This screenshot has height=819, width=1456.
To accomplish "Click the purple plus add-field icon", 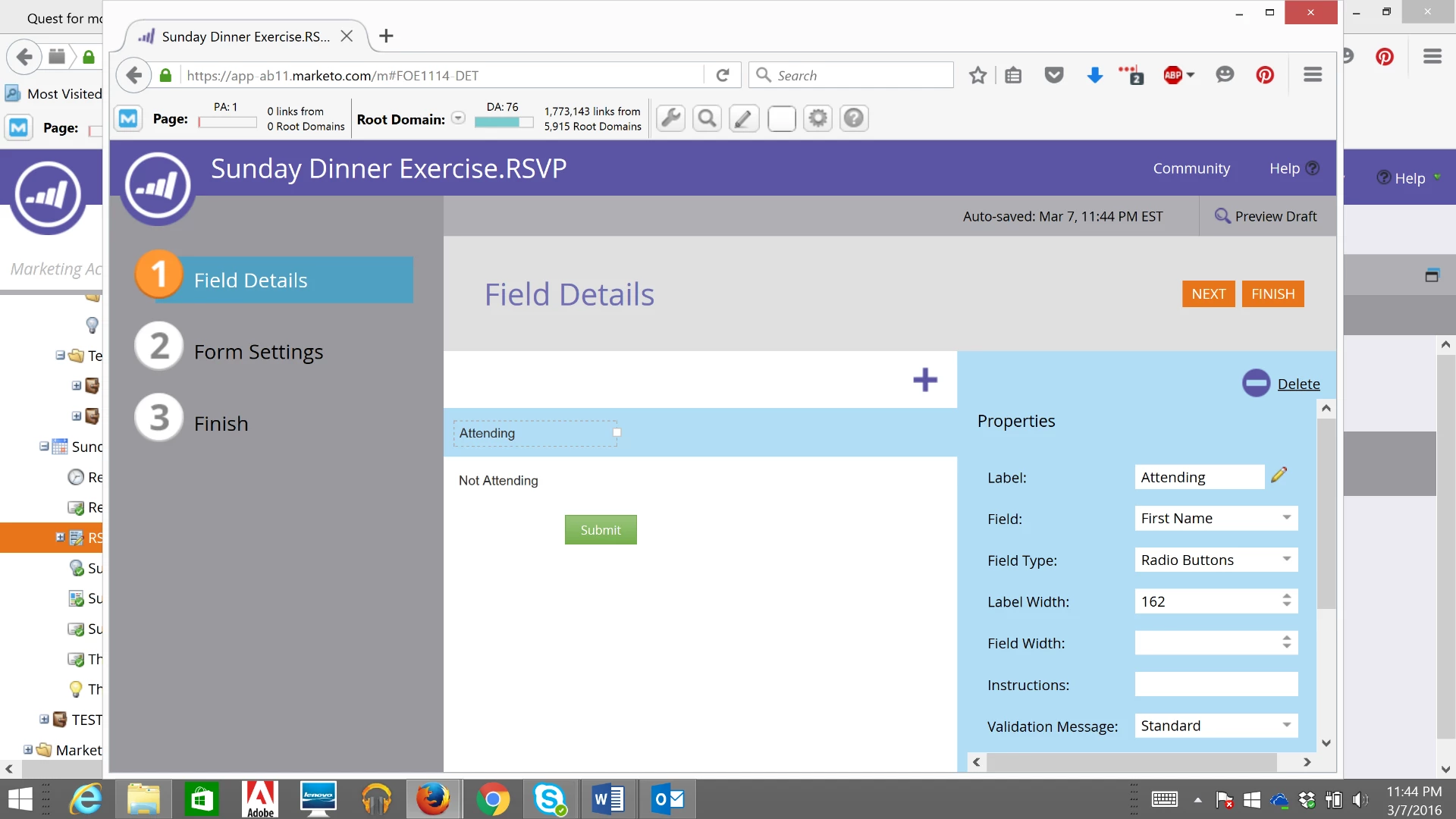I will click(x=924, y=380).
